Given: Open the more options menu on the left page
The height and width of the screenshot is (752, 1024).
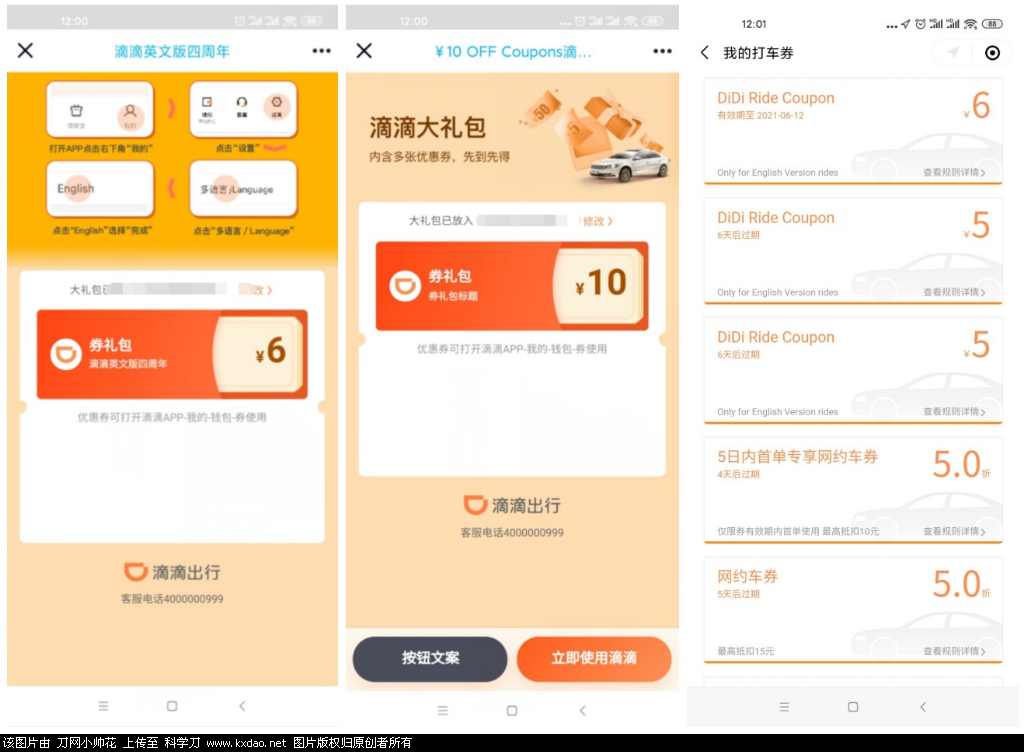Looking at the screenshot, I should (322, 50).
